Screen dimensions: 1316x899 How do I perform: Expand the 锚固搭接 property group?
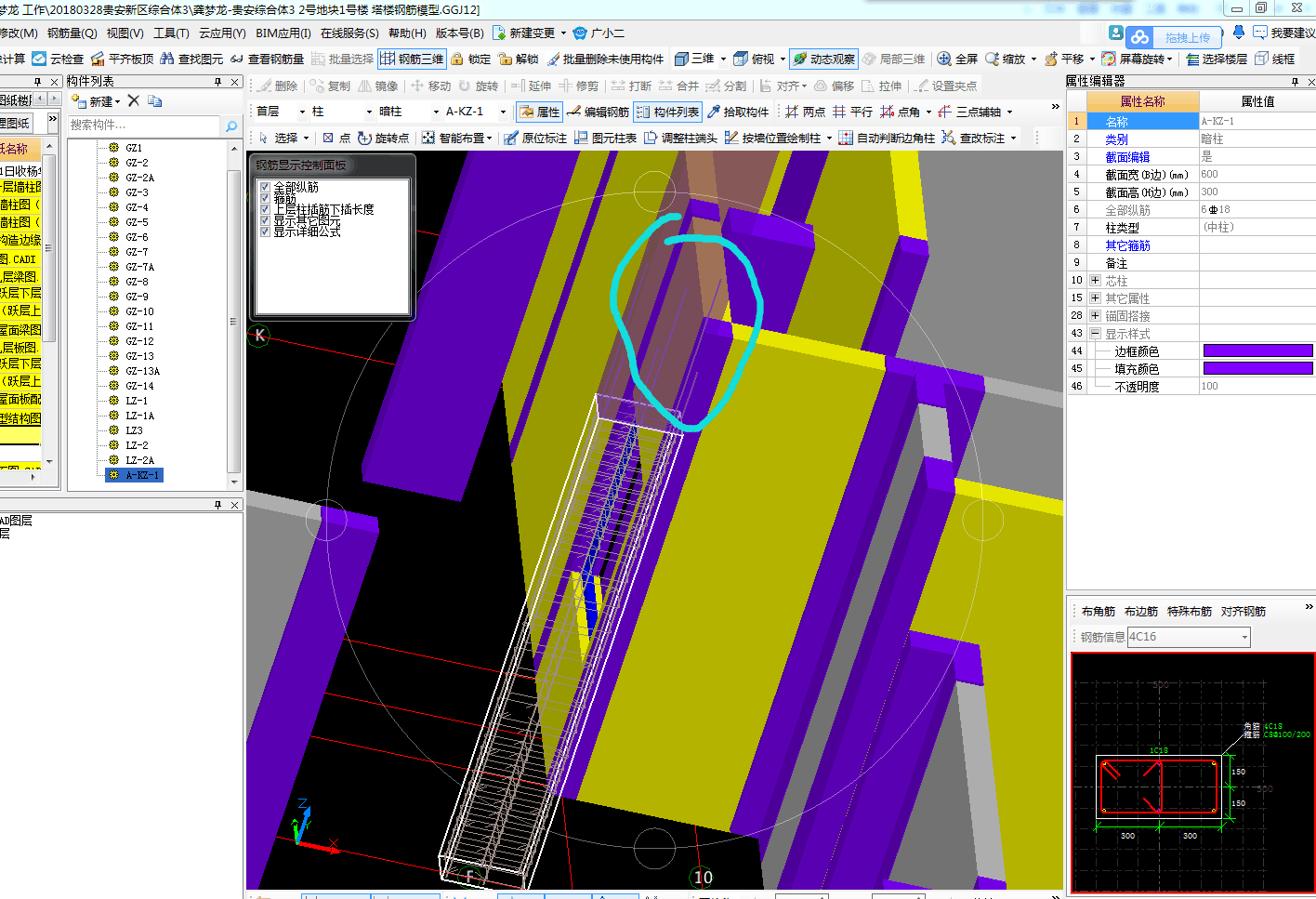pyautogui.click(x=1095, y=315)
